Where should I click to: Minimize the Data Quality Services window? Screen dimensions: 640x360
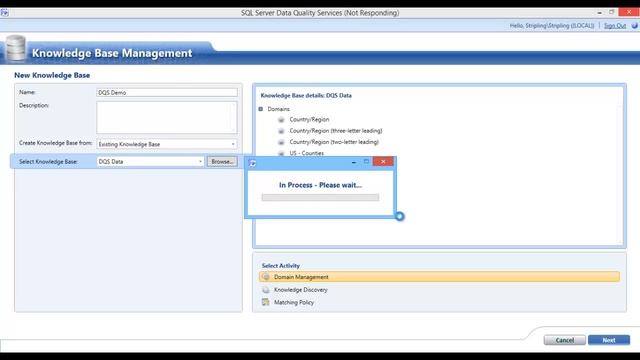599,13
